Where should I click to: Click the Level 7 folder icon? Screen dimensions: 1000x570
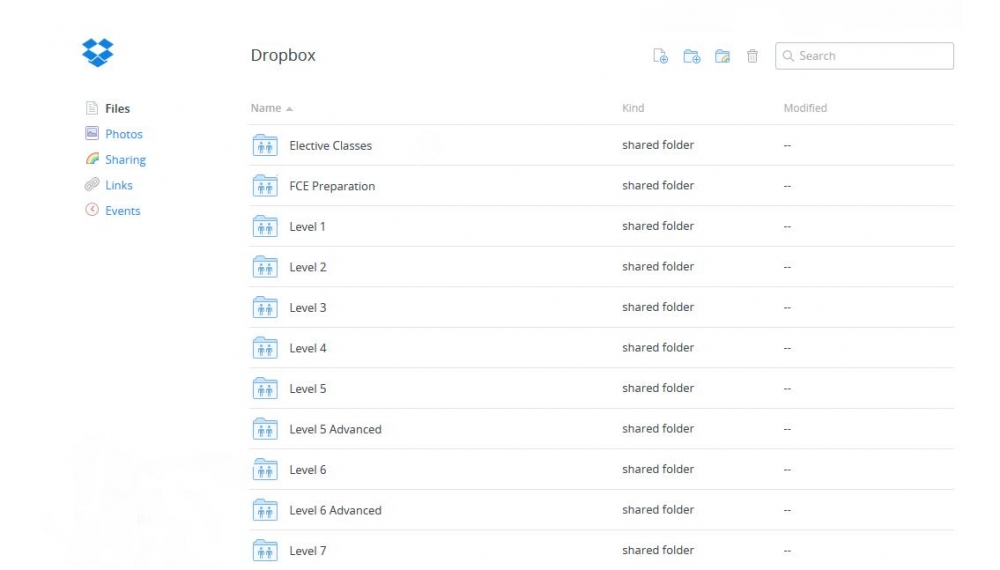coord(265,551)
